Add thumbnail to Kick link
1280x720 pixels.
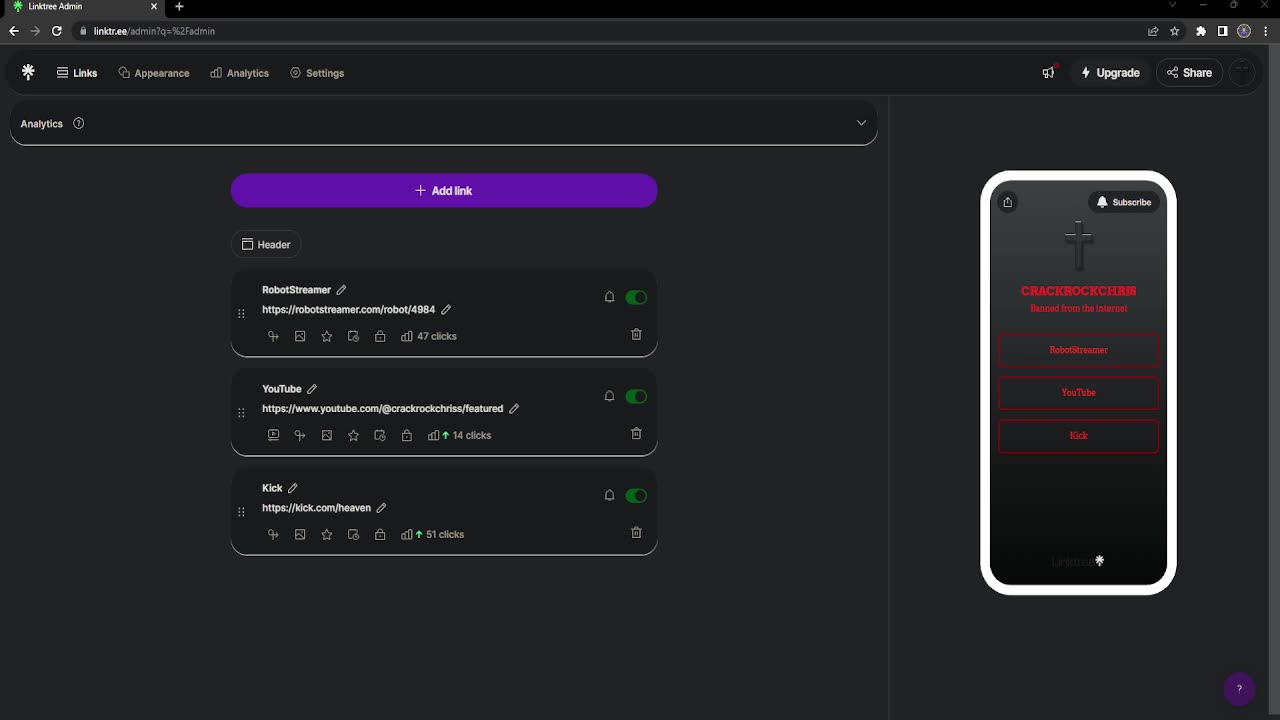[x=300, y=534]
